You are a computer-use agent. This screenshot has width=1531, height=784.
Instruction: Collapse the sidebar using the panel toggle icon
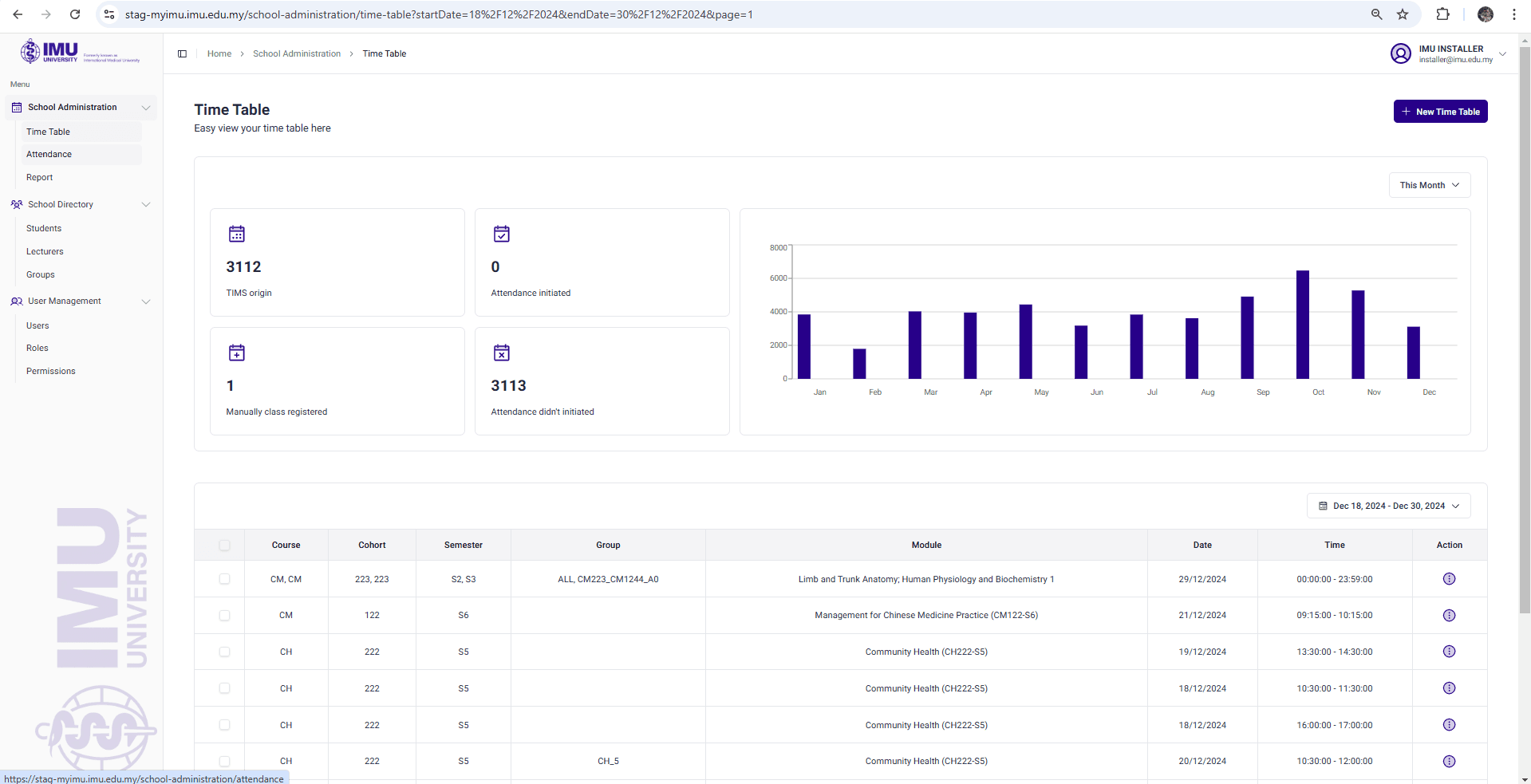click(182, 53)
